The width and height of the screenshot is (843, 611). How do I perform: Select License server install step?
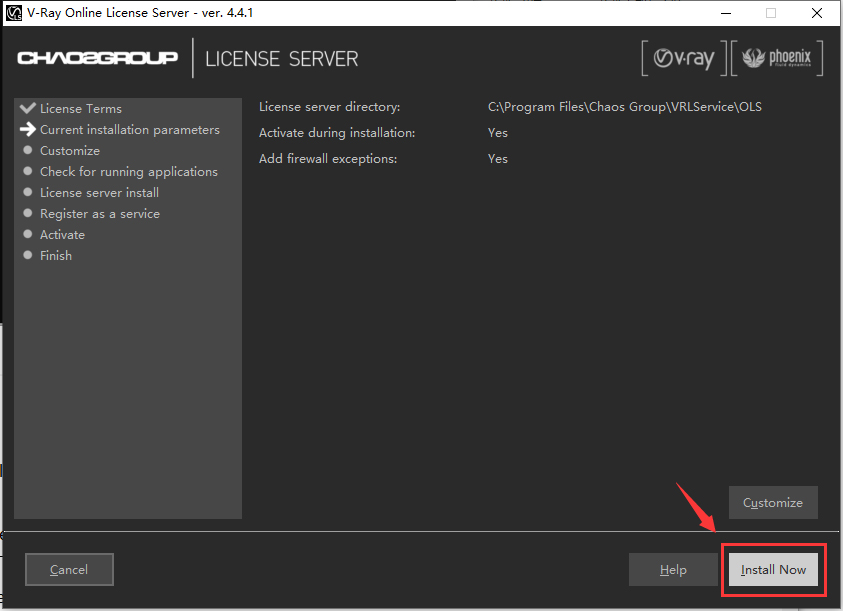[99, 193]
